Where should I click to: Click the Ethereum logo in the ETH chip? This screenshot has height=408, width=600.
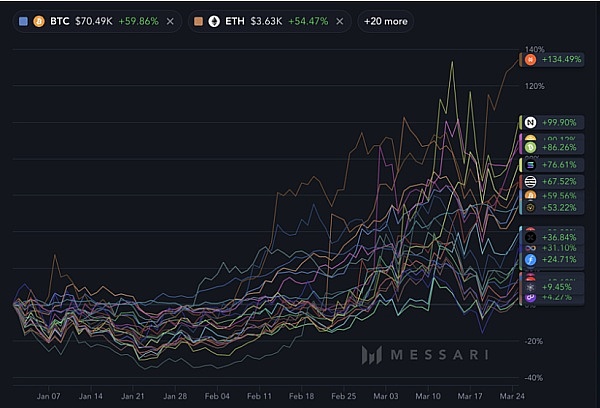tap(214, 21)
